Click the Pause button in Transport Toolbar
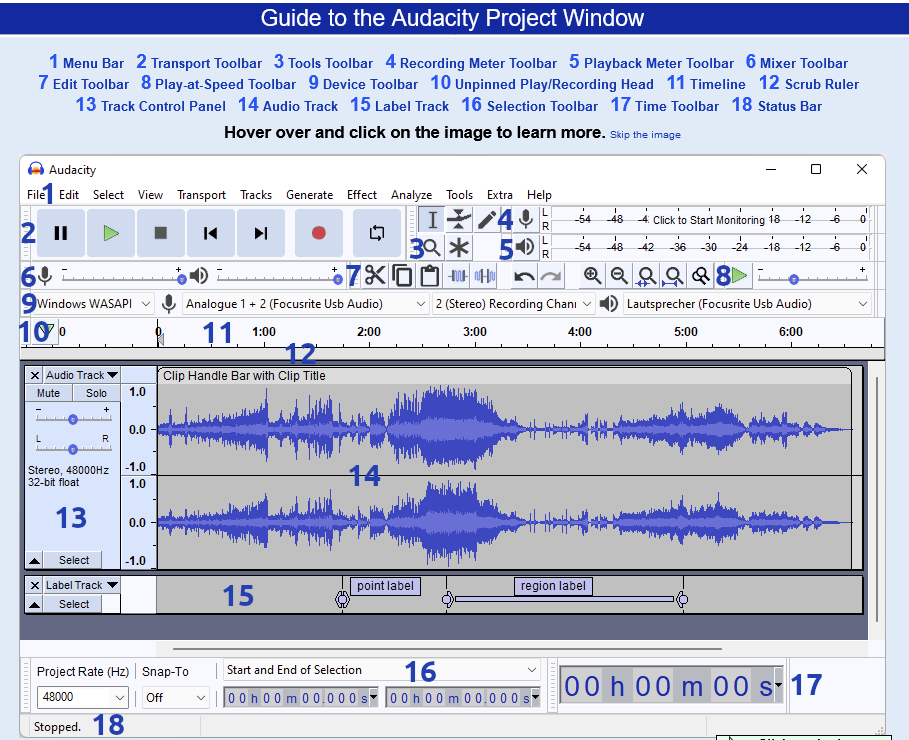909x740 pixels. click(x=61, y=233)
